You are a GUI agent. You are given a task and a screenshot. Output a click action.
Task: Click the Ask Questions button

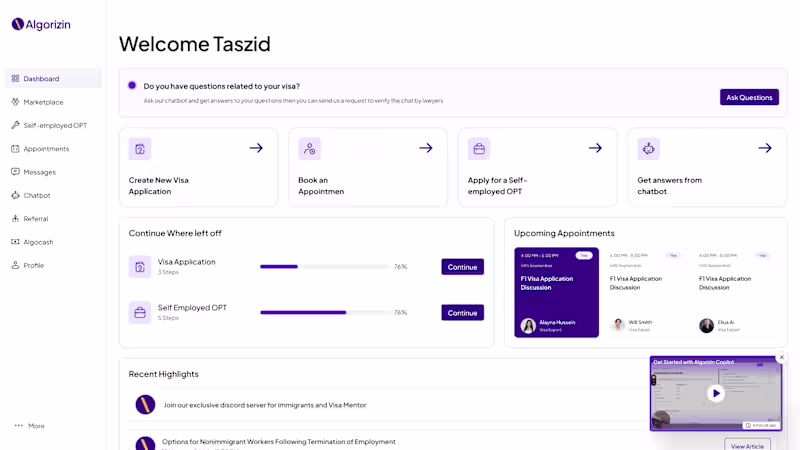[749, 97]
